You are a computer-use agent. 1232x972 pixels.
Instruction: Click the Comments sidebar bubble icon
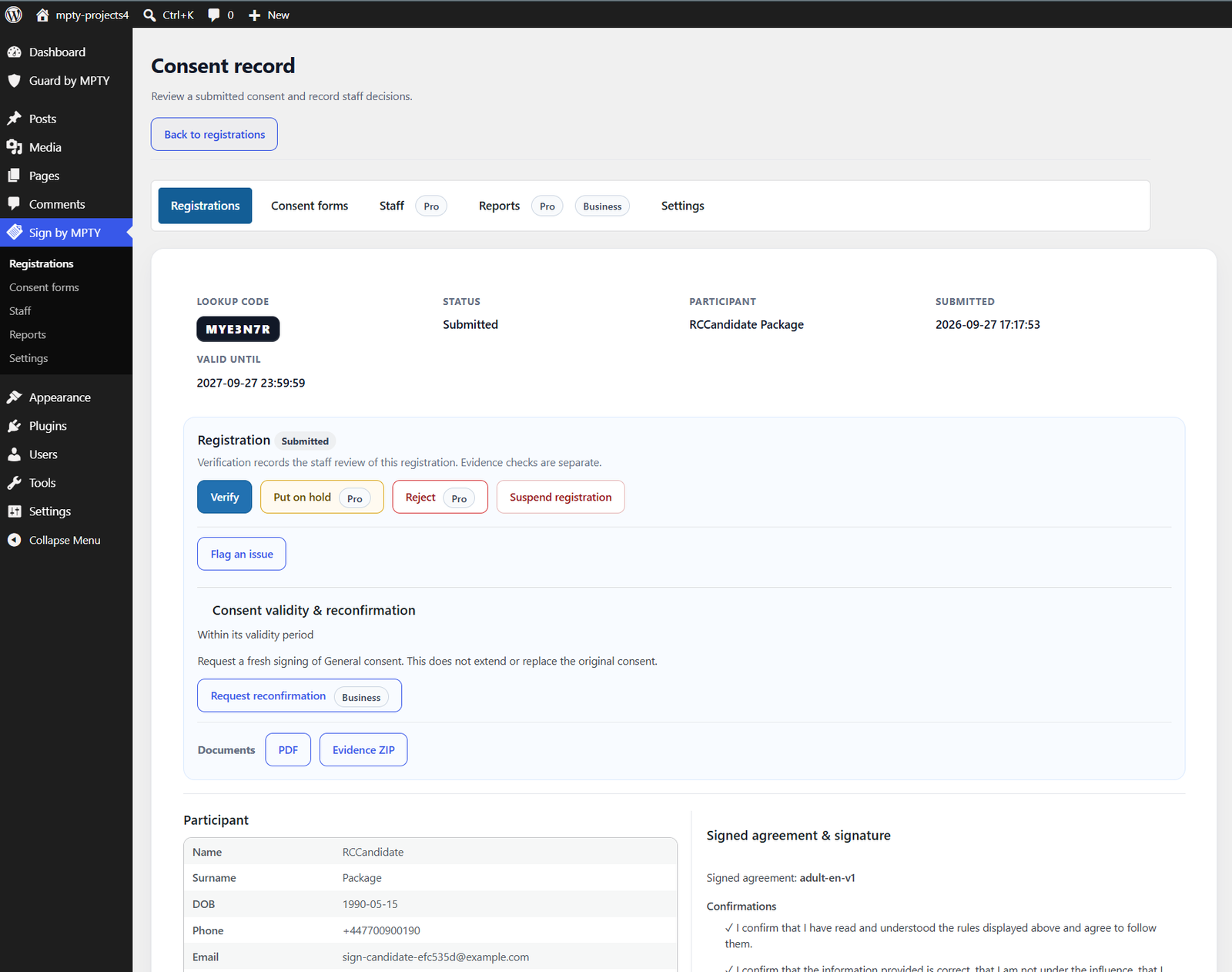pyautogui.click(x=14, y=204)
